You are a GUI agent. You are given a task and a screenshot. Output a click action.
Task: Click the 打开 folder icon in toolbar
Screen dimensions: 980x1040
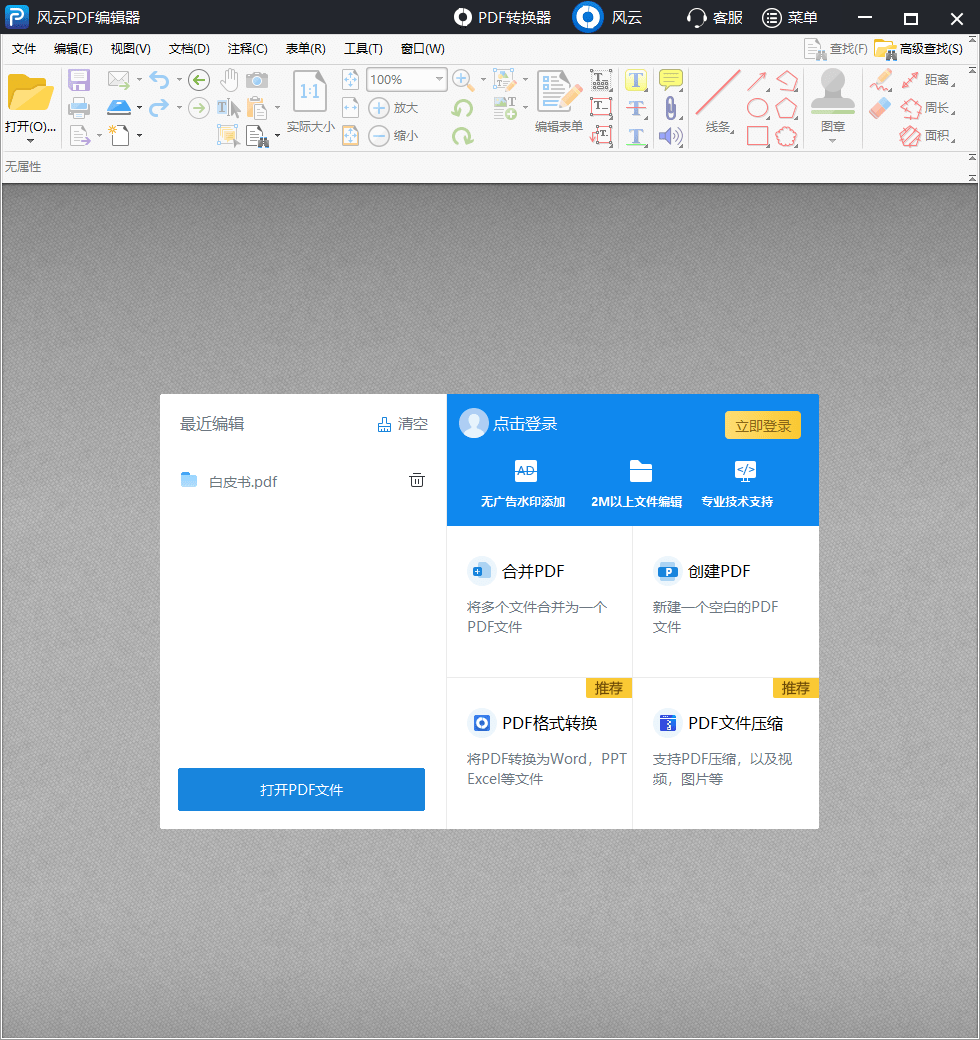(x=30, y=93)
